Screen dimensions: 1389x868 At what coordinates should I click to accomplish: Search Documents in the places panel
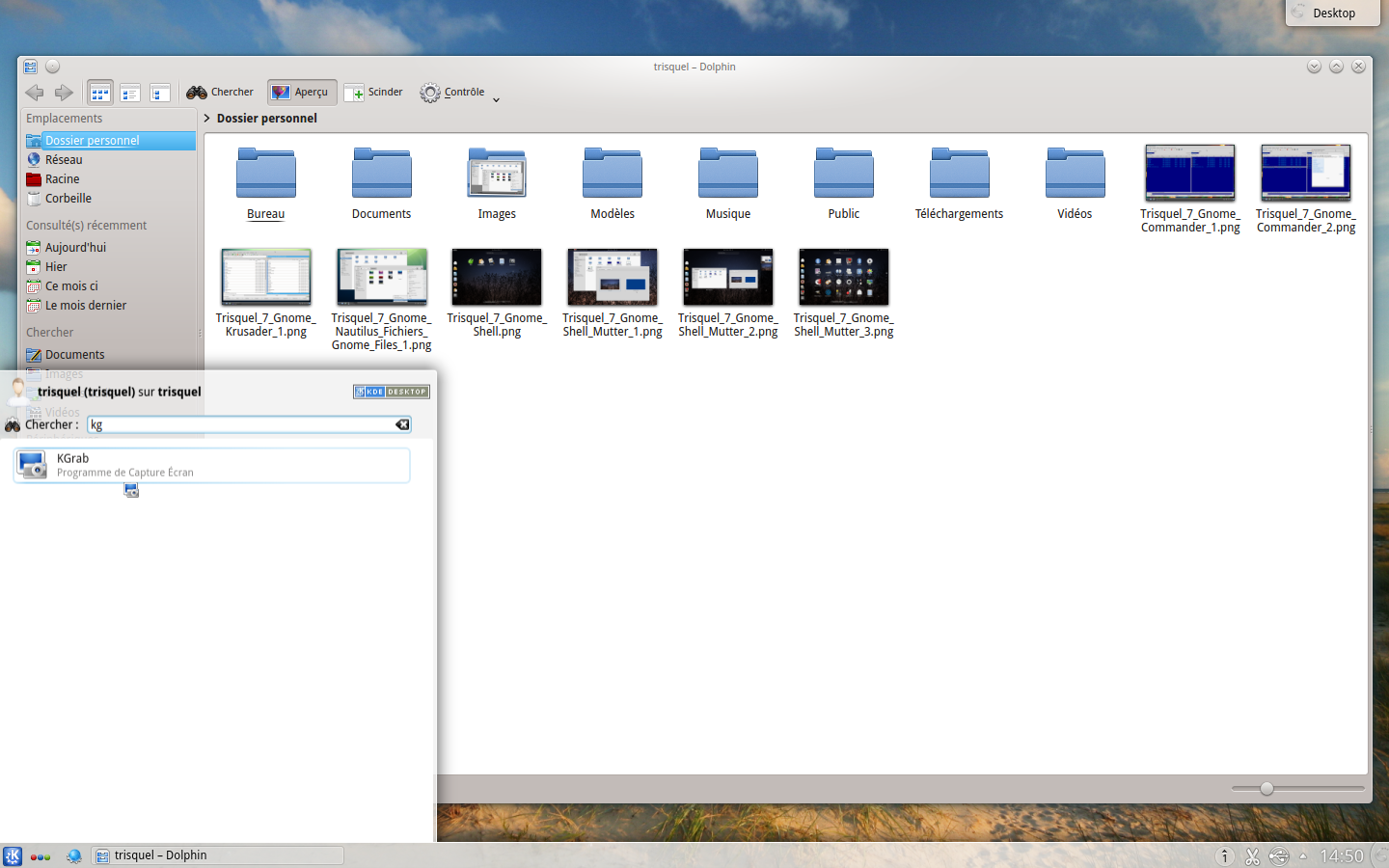pos(109,355)
